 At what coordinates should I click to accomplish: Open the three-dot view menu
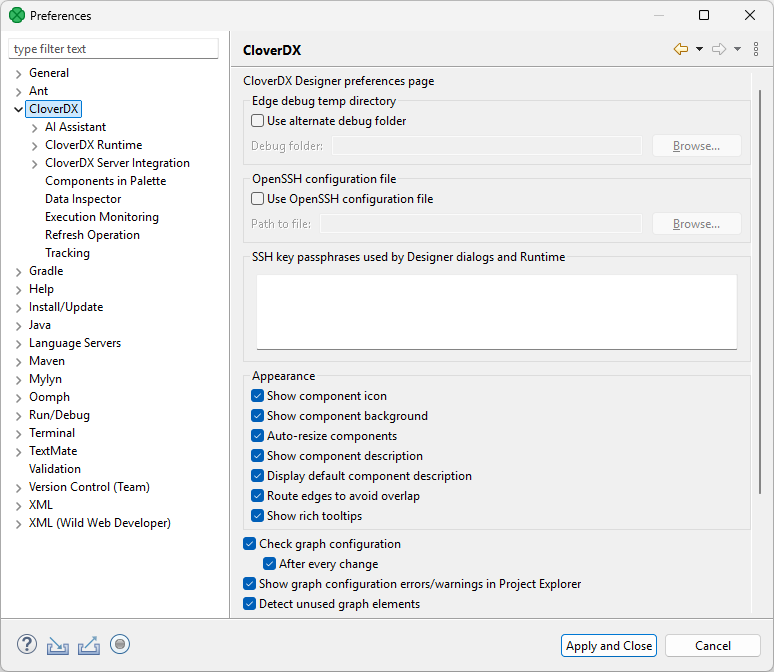756,49
